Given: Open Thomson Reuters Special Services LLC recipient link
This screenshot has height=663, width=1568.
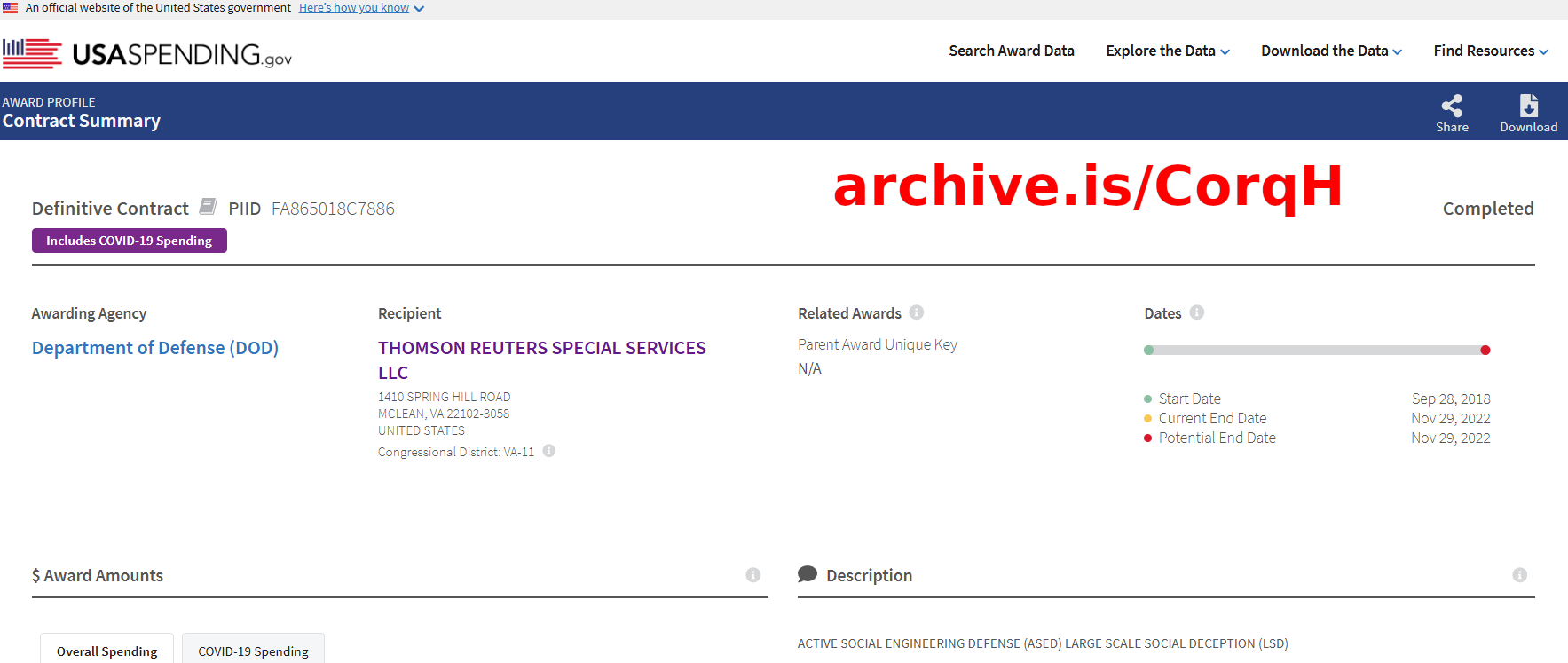Looking at the screenshot, I should pos(542,360).
